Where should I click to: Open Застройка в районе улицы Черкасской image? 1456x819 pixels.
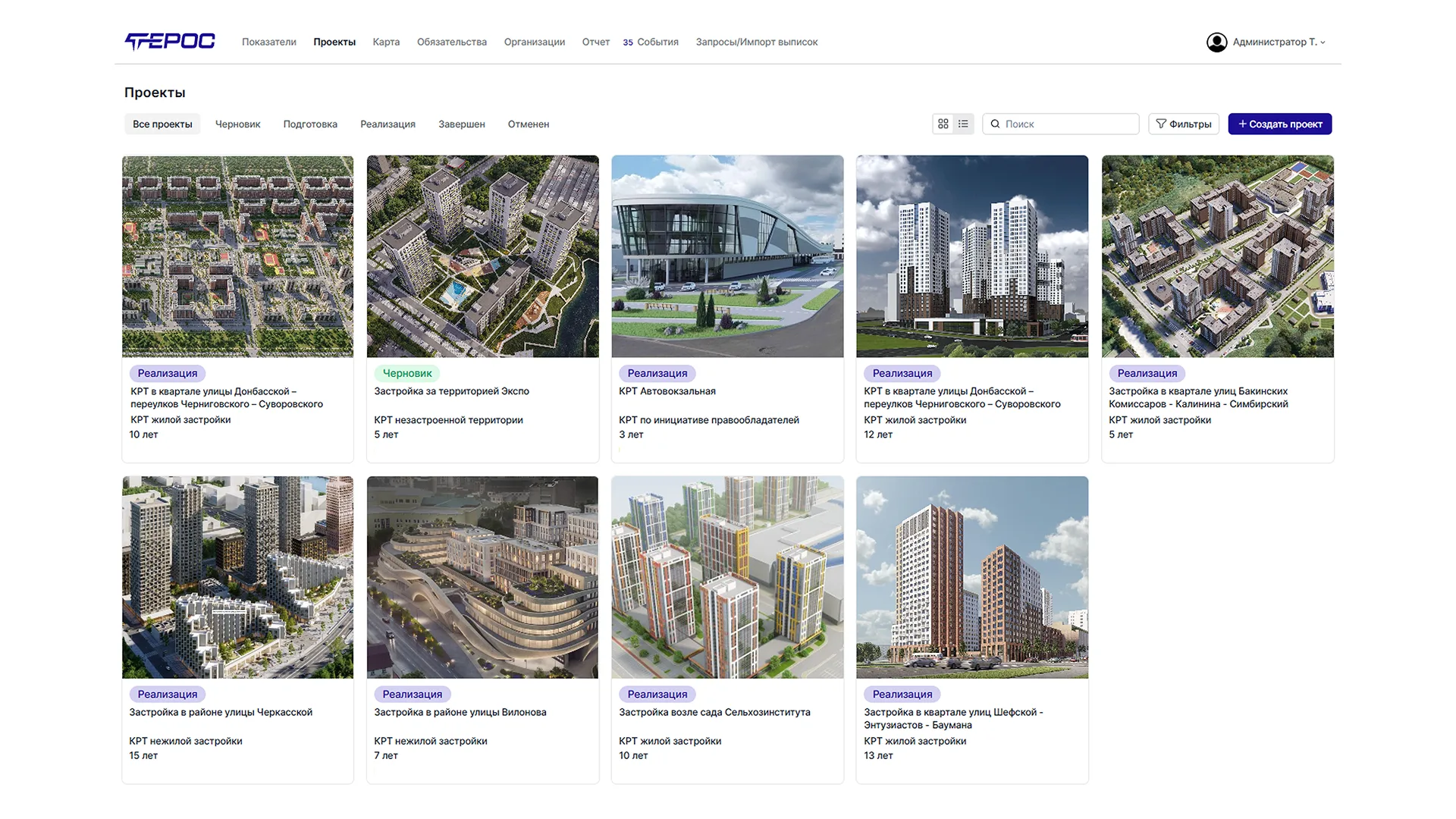click(x=237, y=577)
